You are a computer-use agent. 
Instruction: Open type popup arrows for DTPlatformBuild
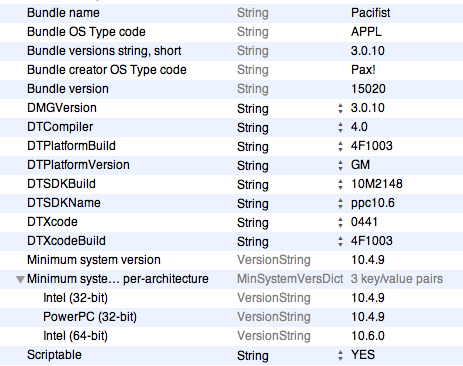pyautogui.click(x=340, y=146)
